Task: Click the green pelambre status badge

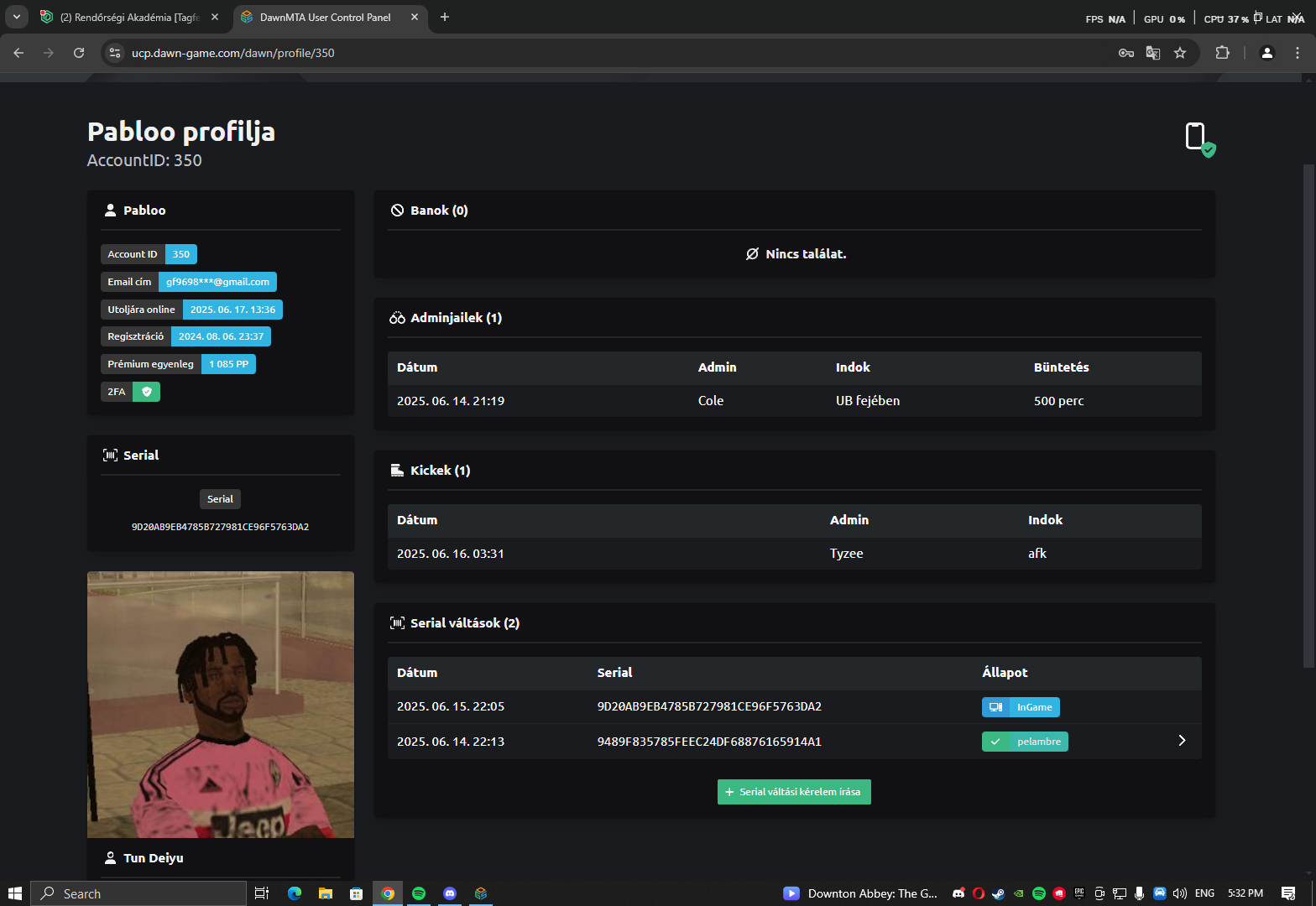Action: click(x=1025, y=742)
